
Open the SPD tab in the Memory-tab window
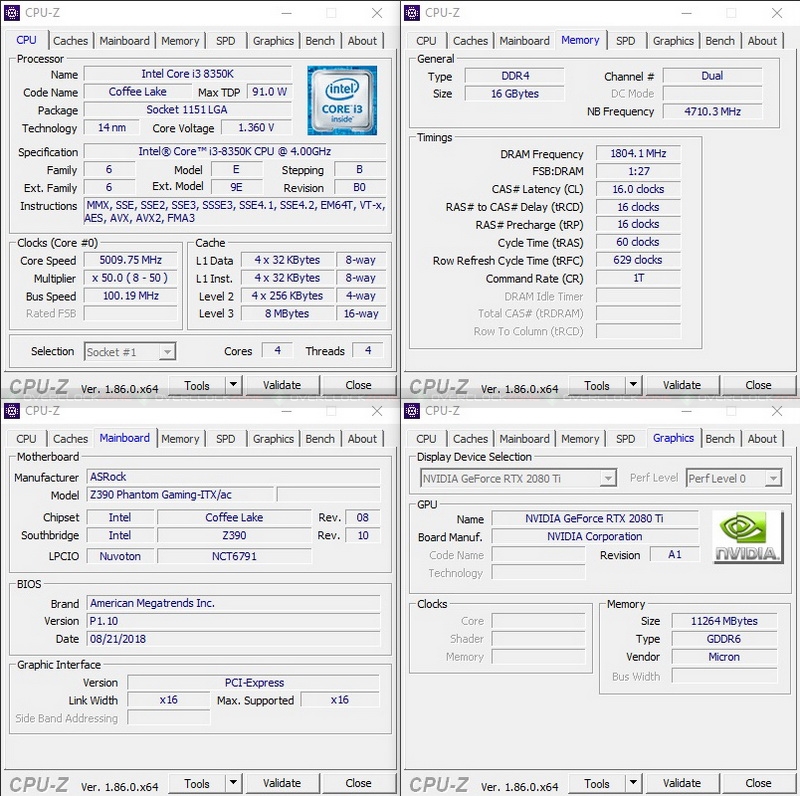tap(626, 41)
